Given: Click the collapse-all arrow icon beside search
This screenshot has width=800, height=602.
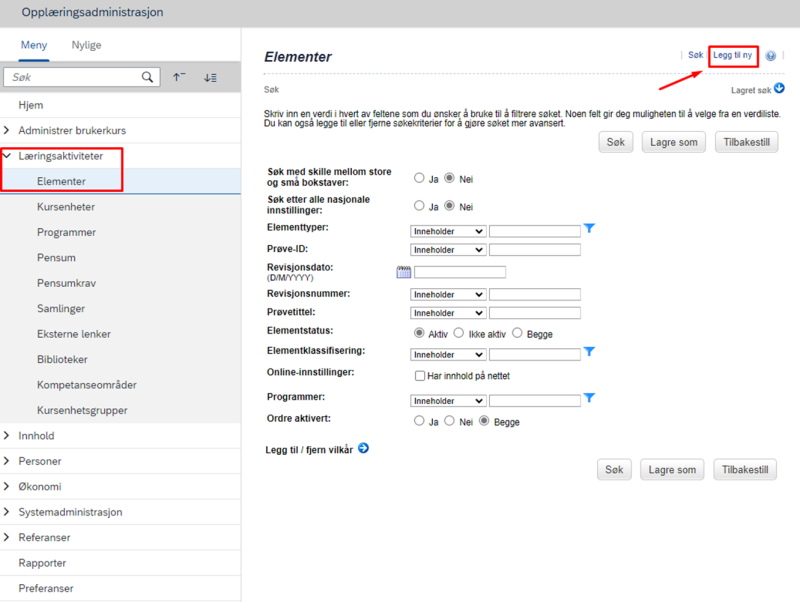Looking at the screenshot, I should (179, 77).
